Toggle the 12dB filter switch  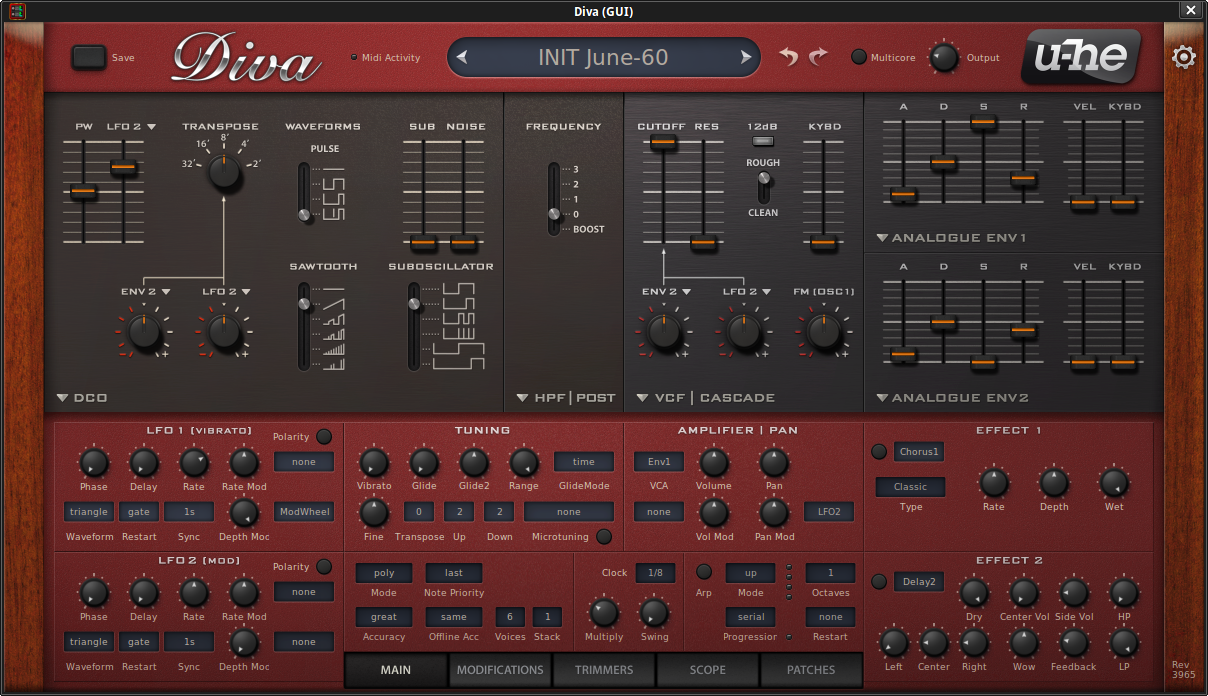[764, 141]
